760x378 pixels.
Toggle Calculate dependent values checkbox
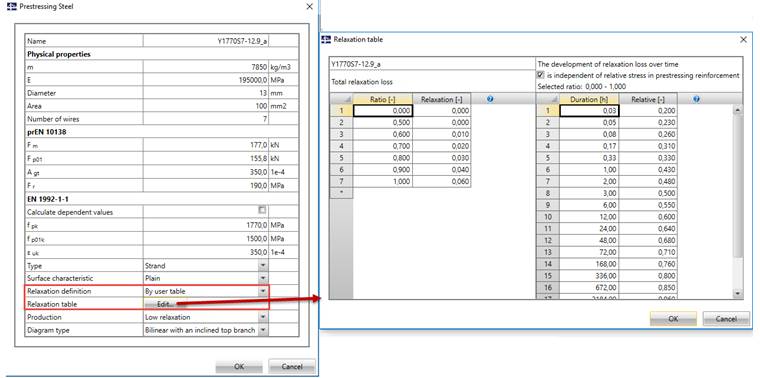tap(262, 210)
